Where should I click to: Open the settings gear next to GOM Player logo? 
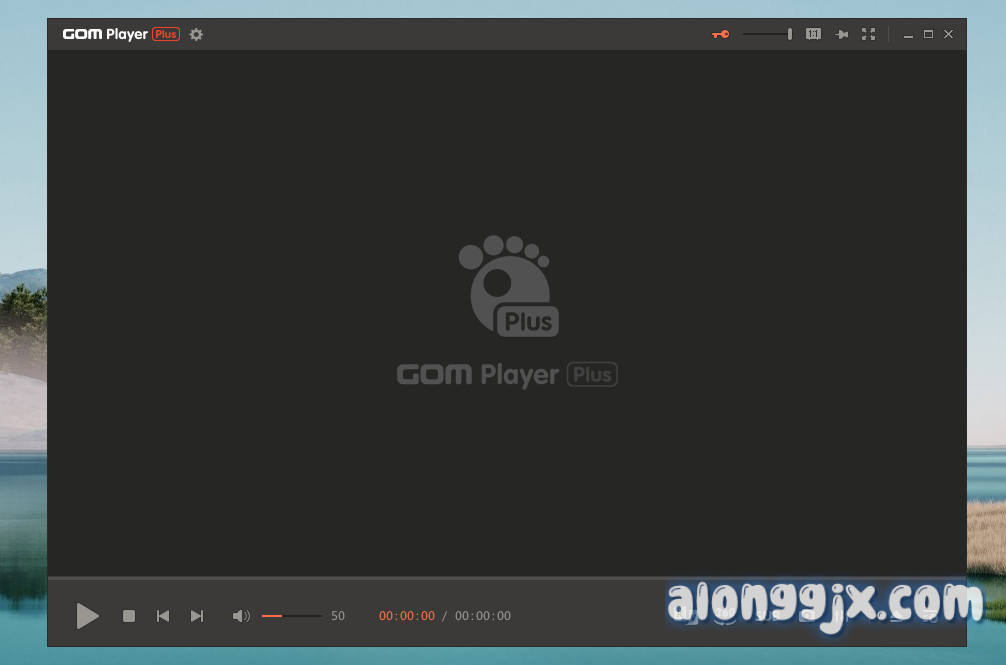[196, 34]
